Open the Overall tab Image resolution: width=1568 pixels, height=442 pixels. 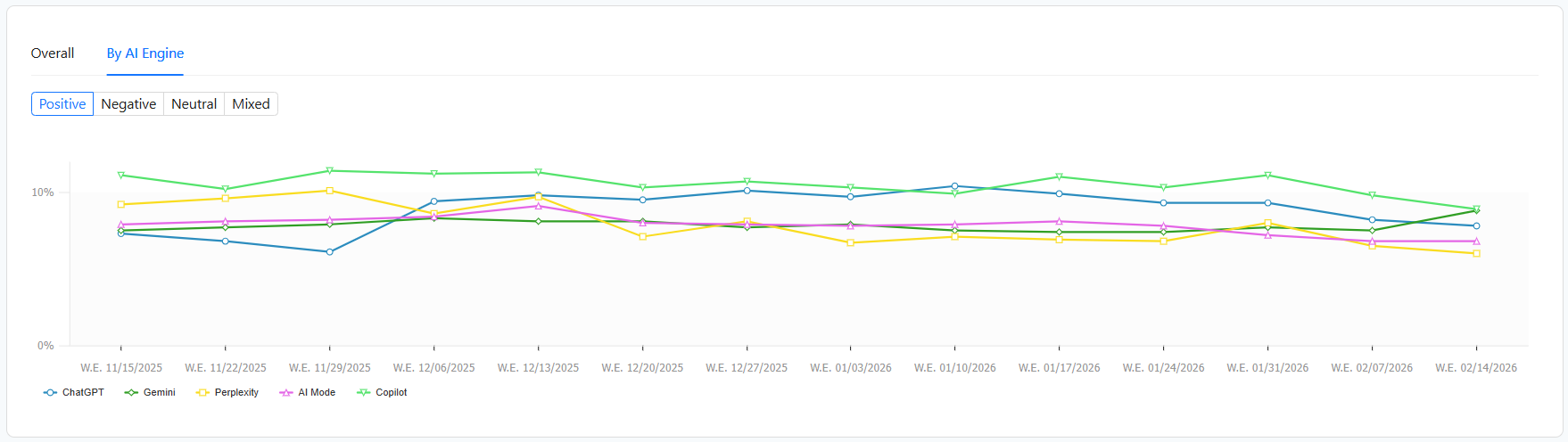[x=53, y=53]
